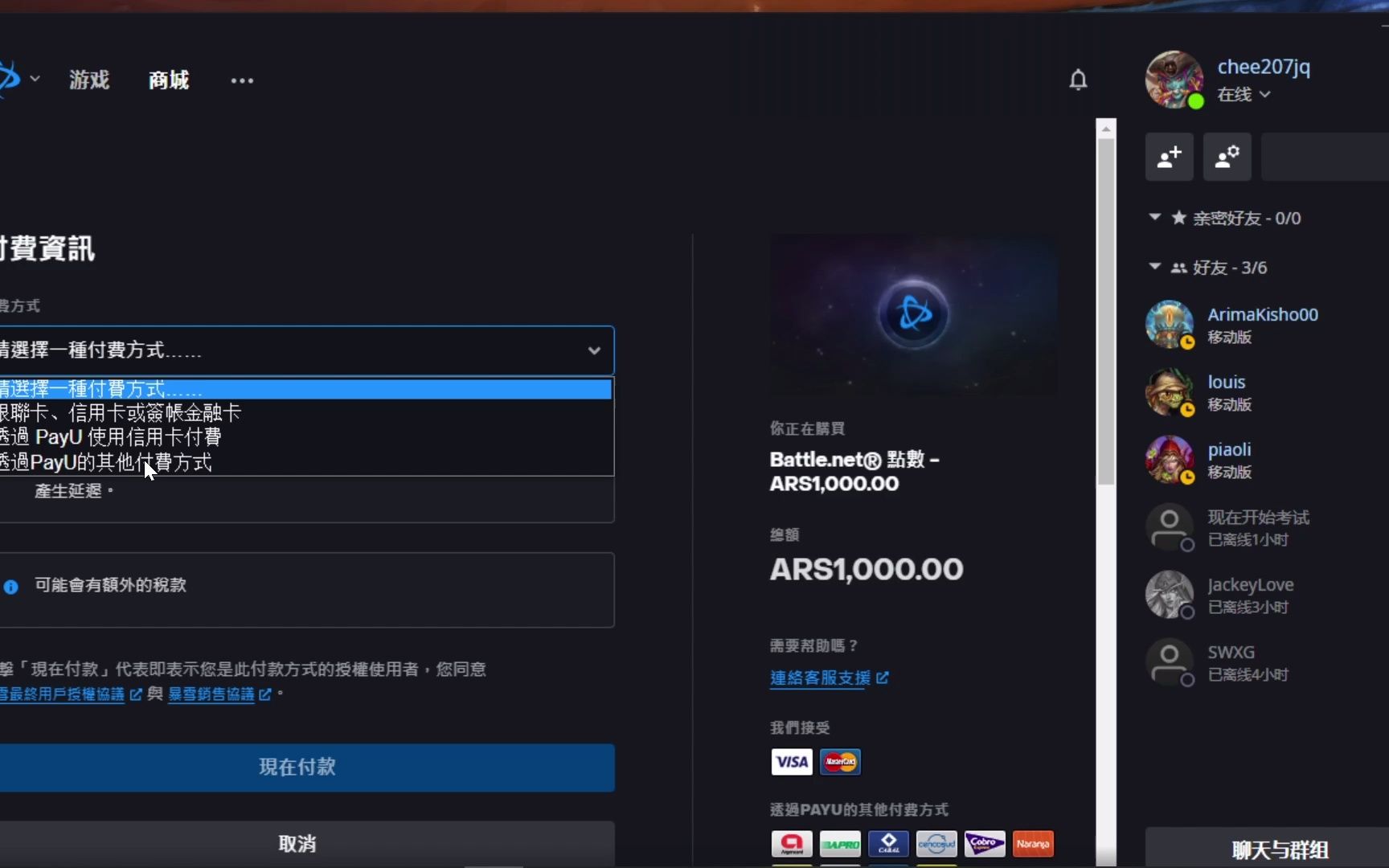Choose 銀聯卡、信用卡或簽帳金融卡 option
This screenshot has height=868, width=1389.
point(305,413)
